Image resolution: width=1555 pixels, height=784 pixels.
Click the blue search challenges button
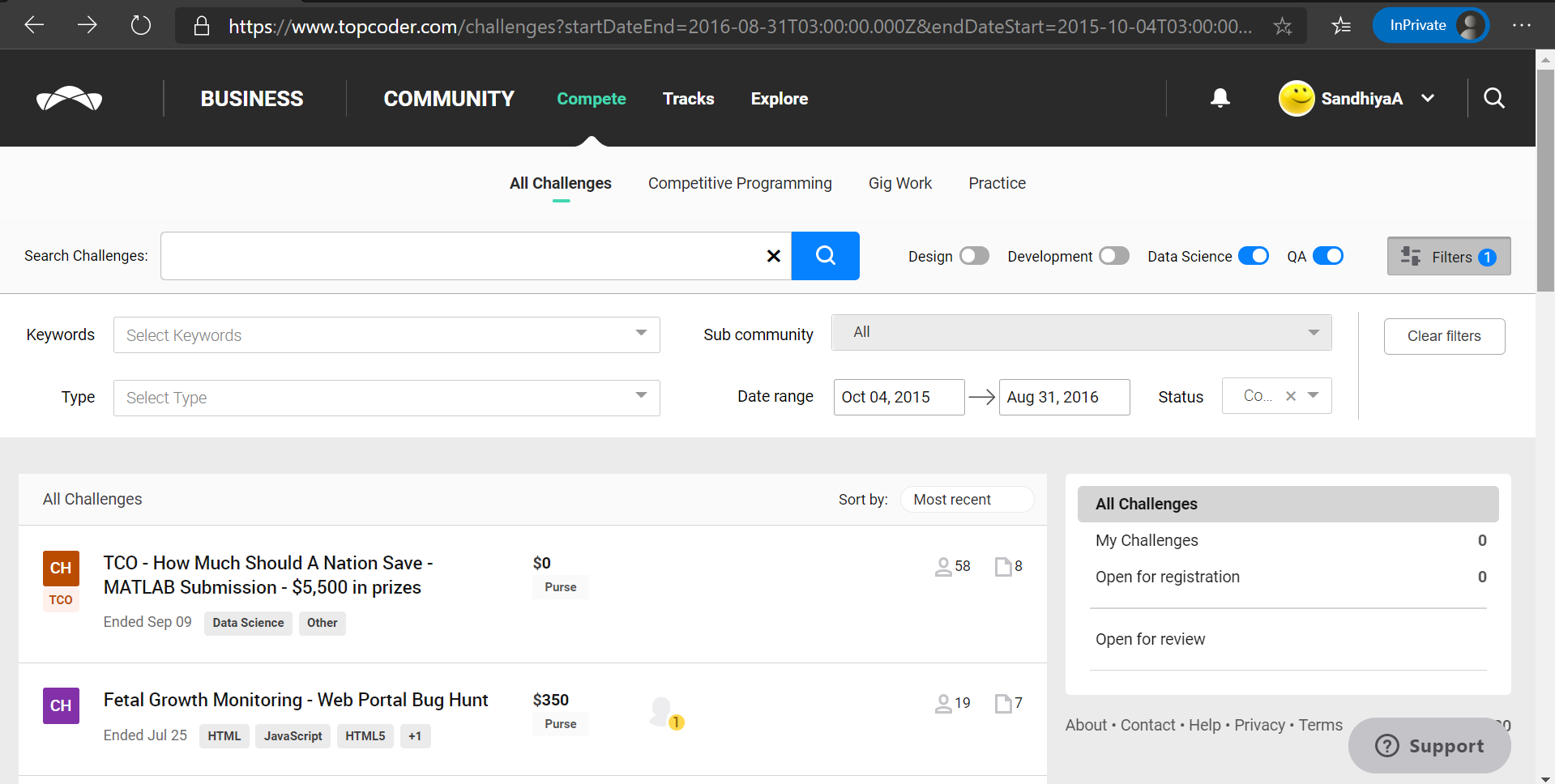coord(825,256)
